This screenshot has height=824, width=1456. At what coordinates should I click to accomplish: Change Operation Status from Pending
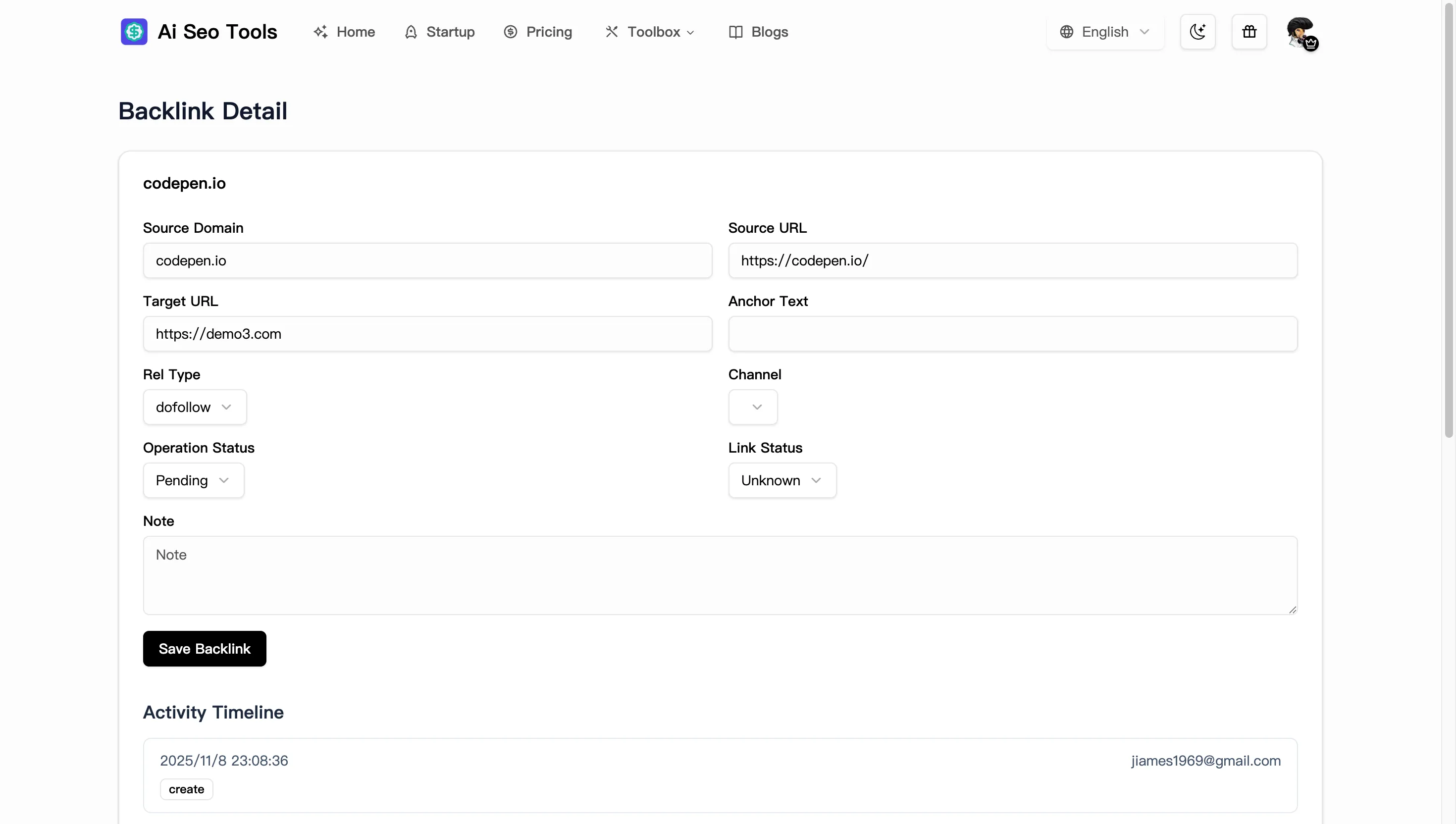coord(193,479)
